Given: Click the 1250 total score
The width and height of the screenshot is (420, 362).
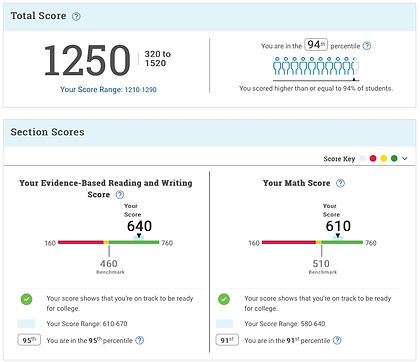Looking at the screenshot, I should (87, 60).
